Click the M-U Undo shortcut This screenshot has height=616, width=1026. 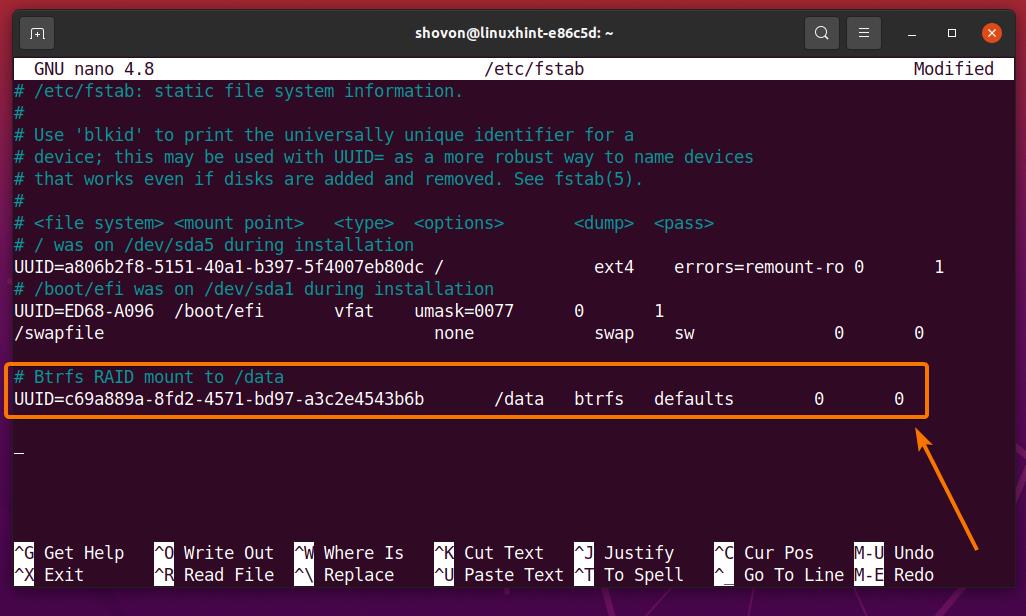894,553
